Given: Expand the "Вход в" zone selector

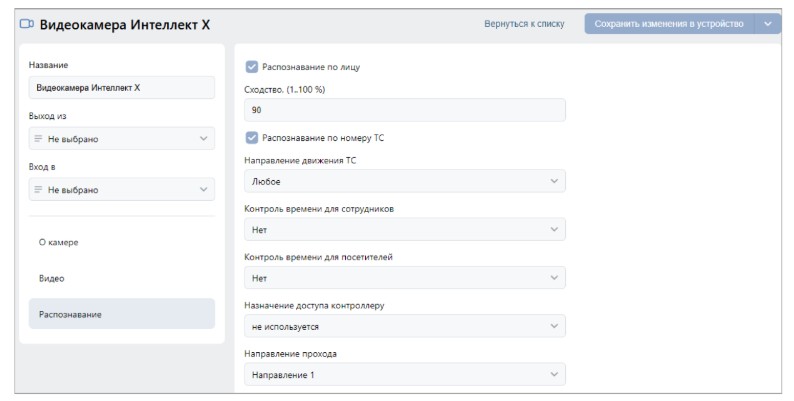Looking at the screenshot, I should tap(121, 190).
